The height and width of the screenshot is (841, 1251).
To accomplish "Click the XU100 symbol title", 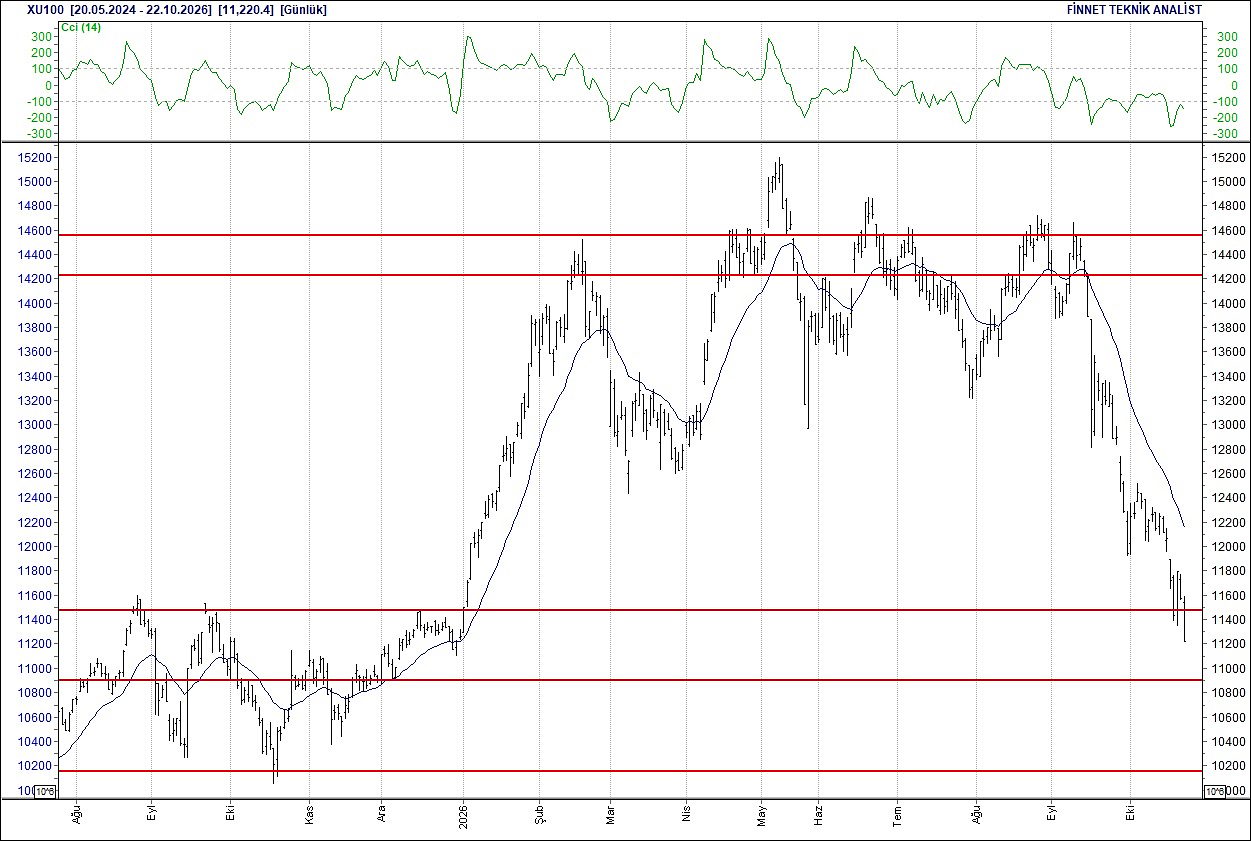I will 44,10.
